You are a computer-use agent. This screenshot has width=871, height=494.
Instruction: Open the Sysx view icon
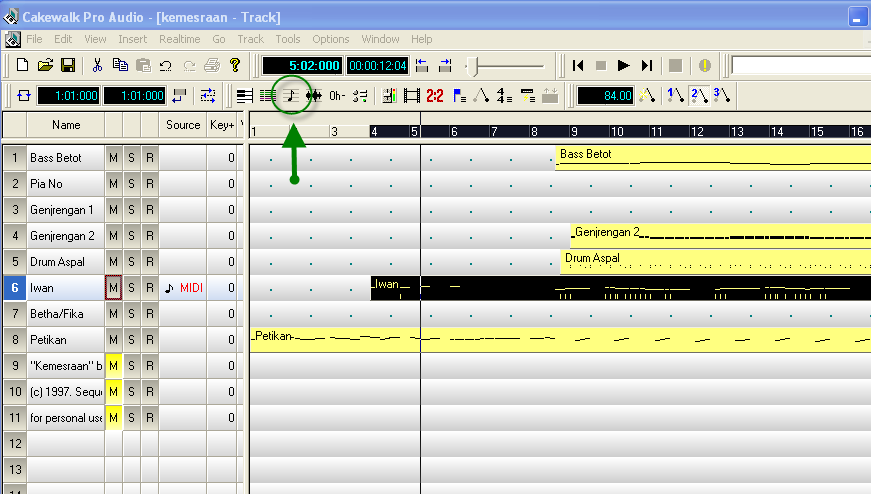coord(527,96)
